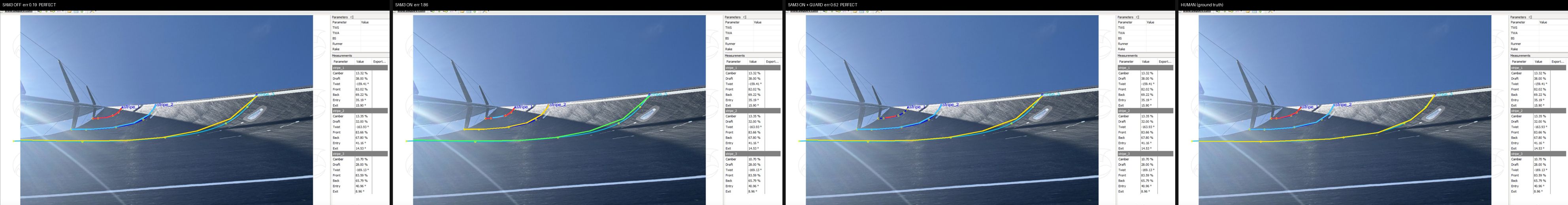Click stripe_2 Draft value 32.00 % in SAM3 ON + GUARD panel
This screenshot has width=1568, height=205.
coord(1148,122)
